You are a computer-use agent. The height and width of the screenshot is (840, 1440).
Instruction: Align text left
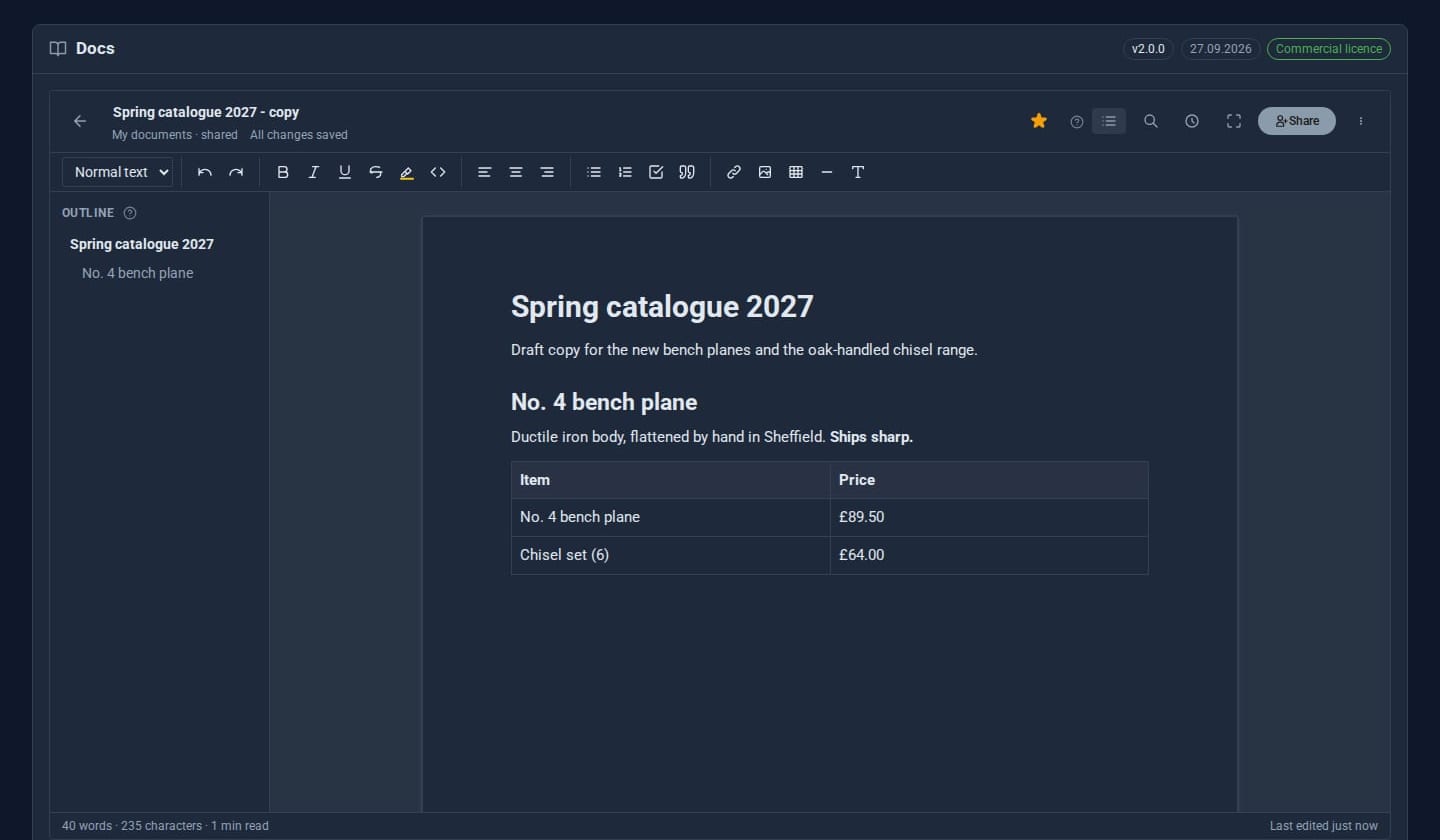pyautogui.click(x=485, y=172)
